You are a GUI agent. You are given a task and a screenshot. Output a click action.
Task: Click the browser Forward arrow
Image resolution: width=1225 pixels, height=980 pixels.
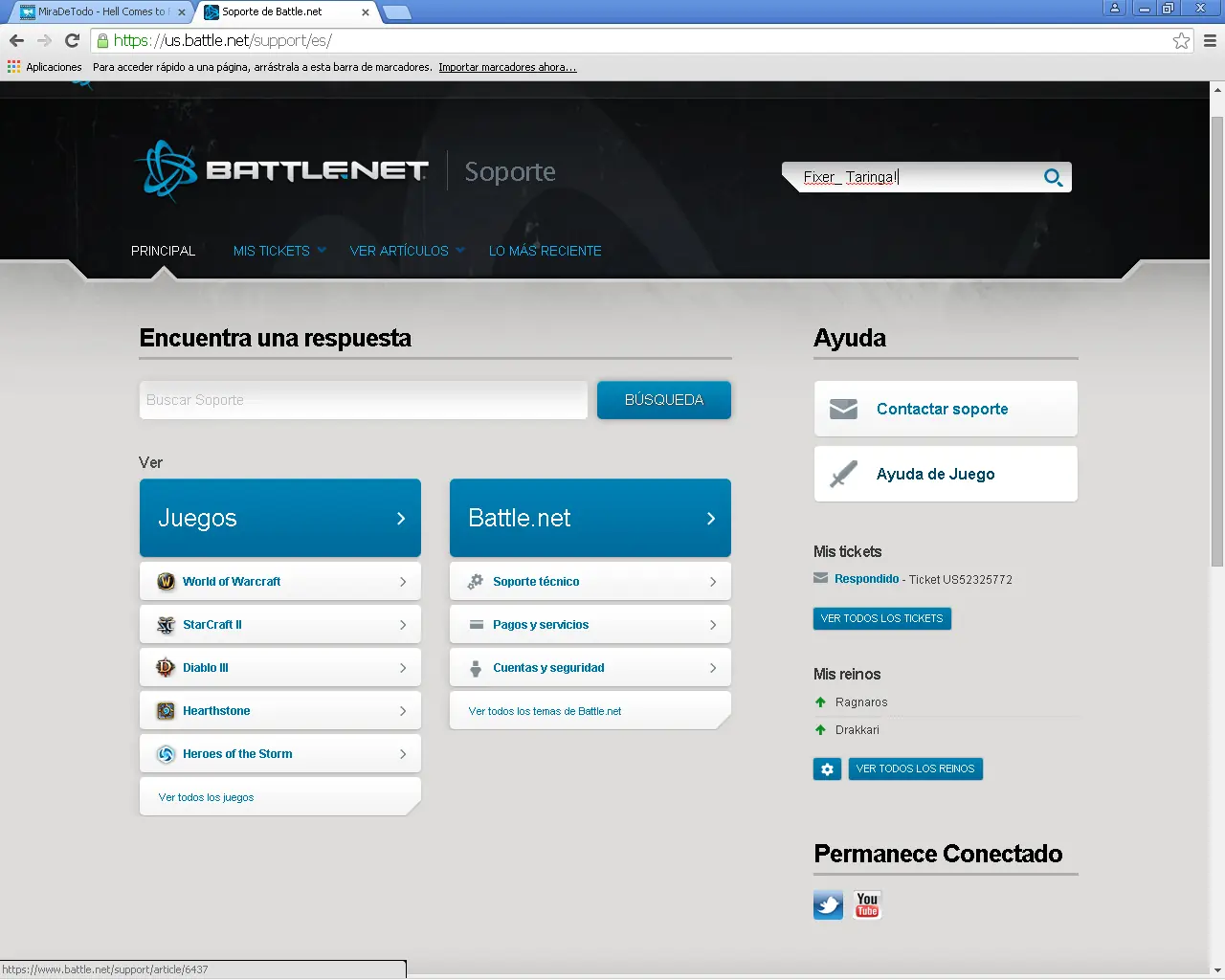point(44,40)
